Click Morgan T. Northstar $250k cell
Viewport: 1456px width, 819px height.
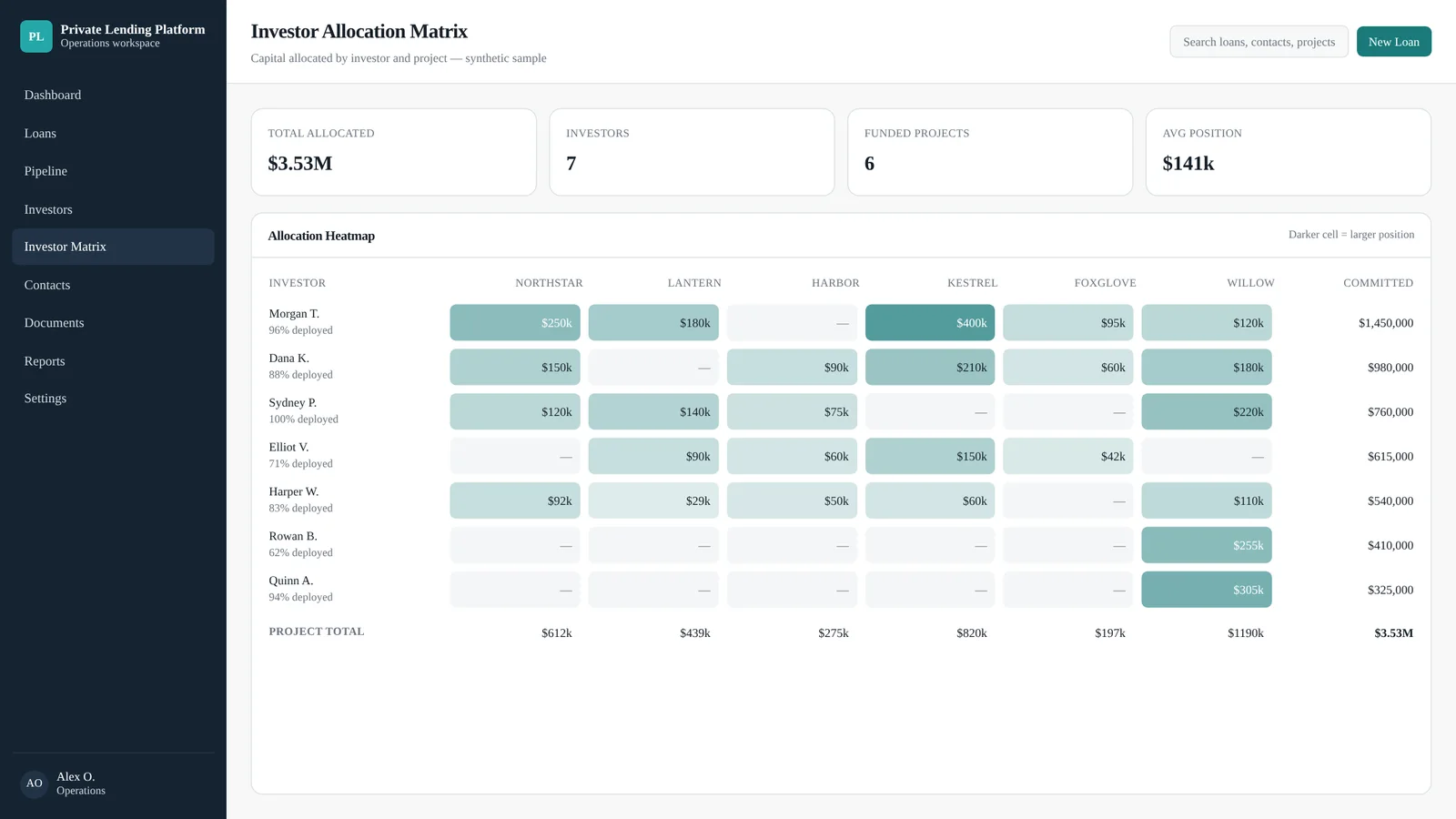515,323
